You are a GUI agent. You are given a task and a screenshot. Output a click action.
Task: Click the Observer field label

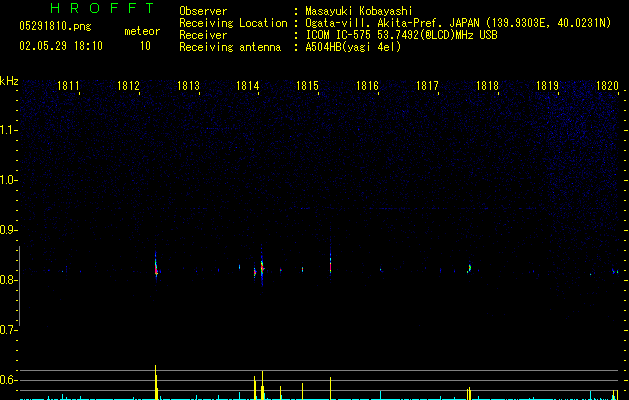point(203,11)
